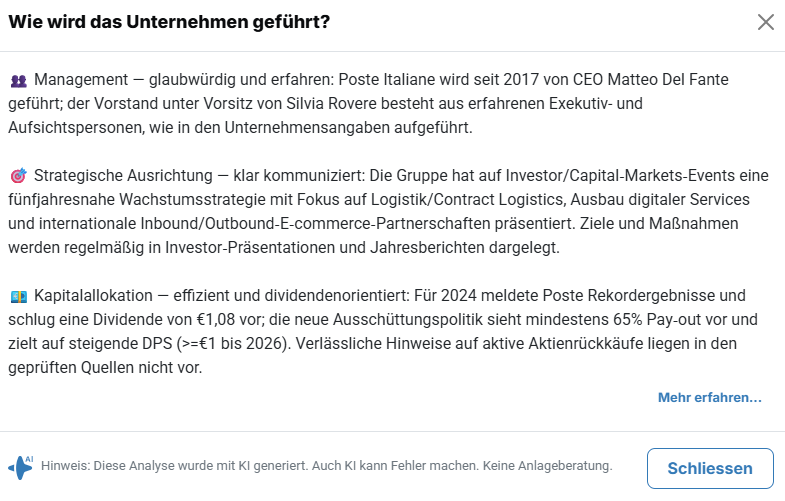
Task: Open the 'Mehr erfahren...' link
Action: (x=709, y=398)
